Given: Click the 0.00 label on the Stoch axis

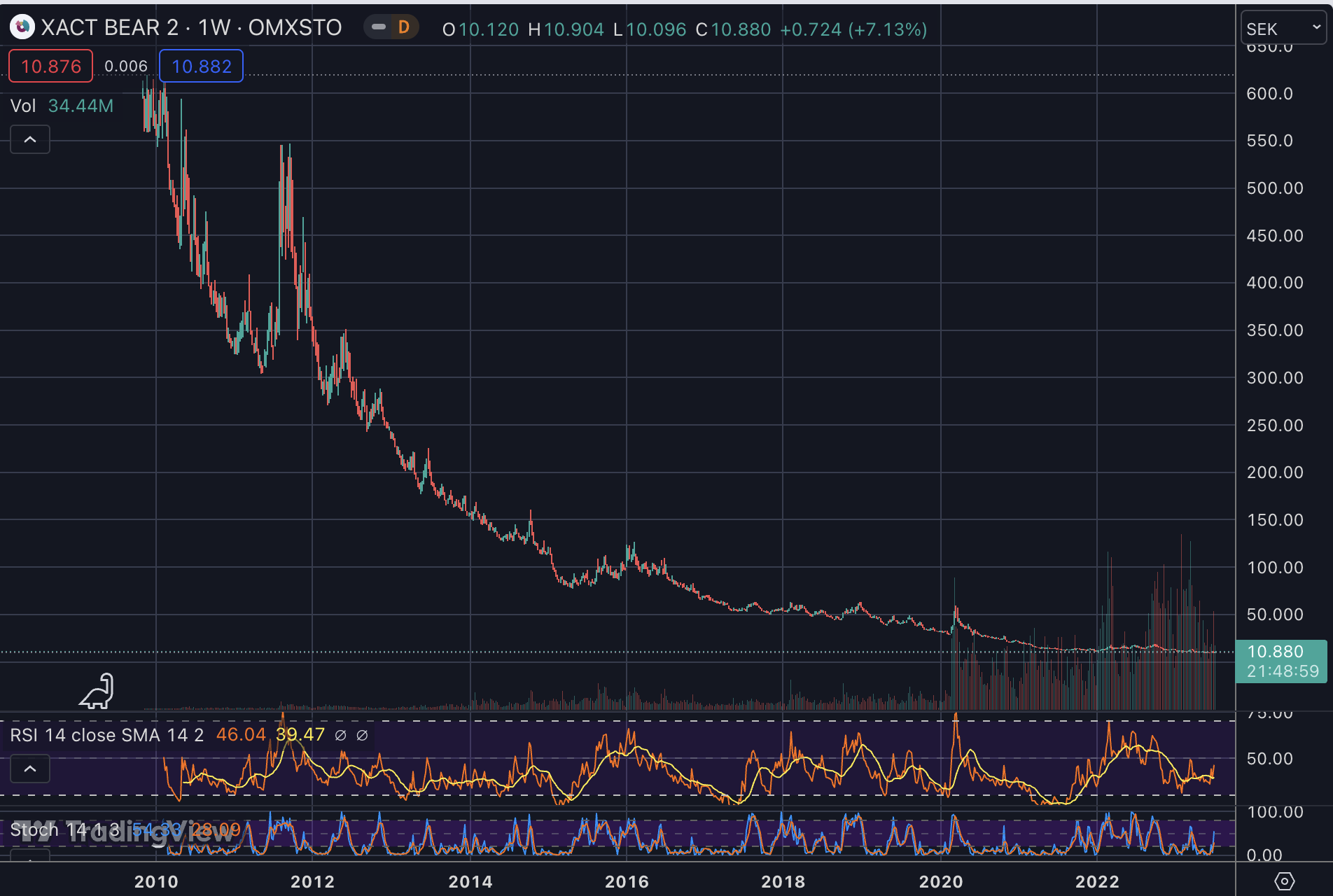Looking at the screenshot, I should [1264, 855].
